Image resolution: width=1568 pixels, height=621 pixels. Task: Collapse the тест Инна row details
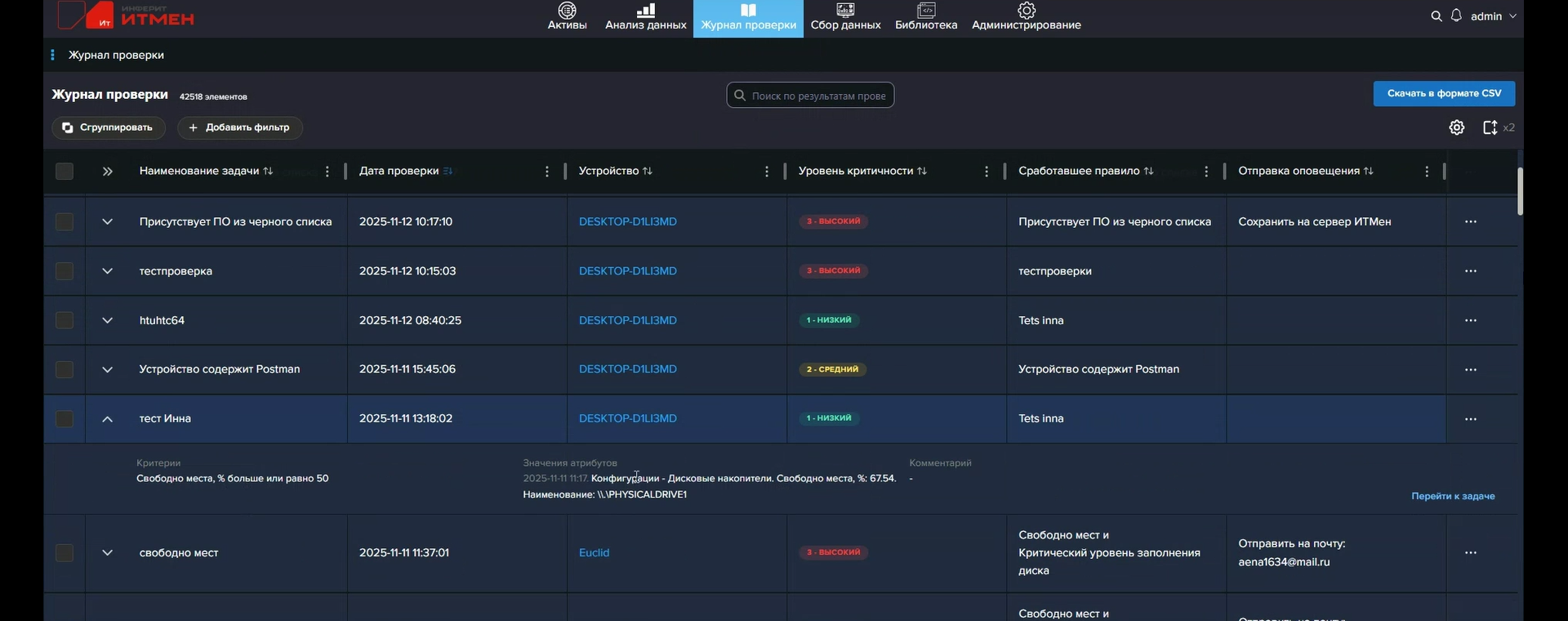(x=107, y=419)
